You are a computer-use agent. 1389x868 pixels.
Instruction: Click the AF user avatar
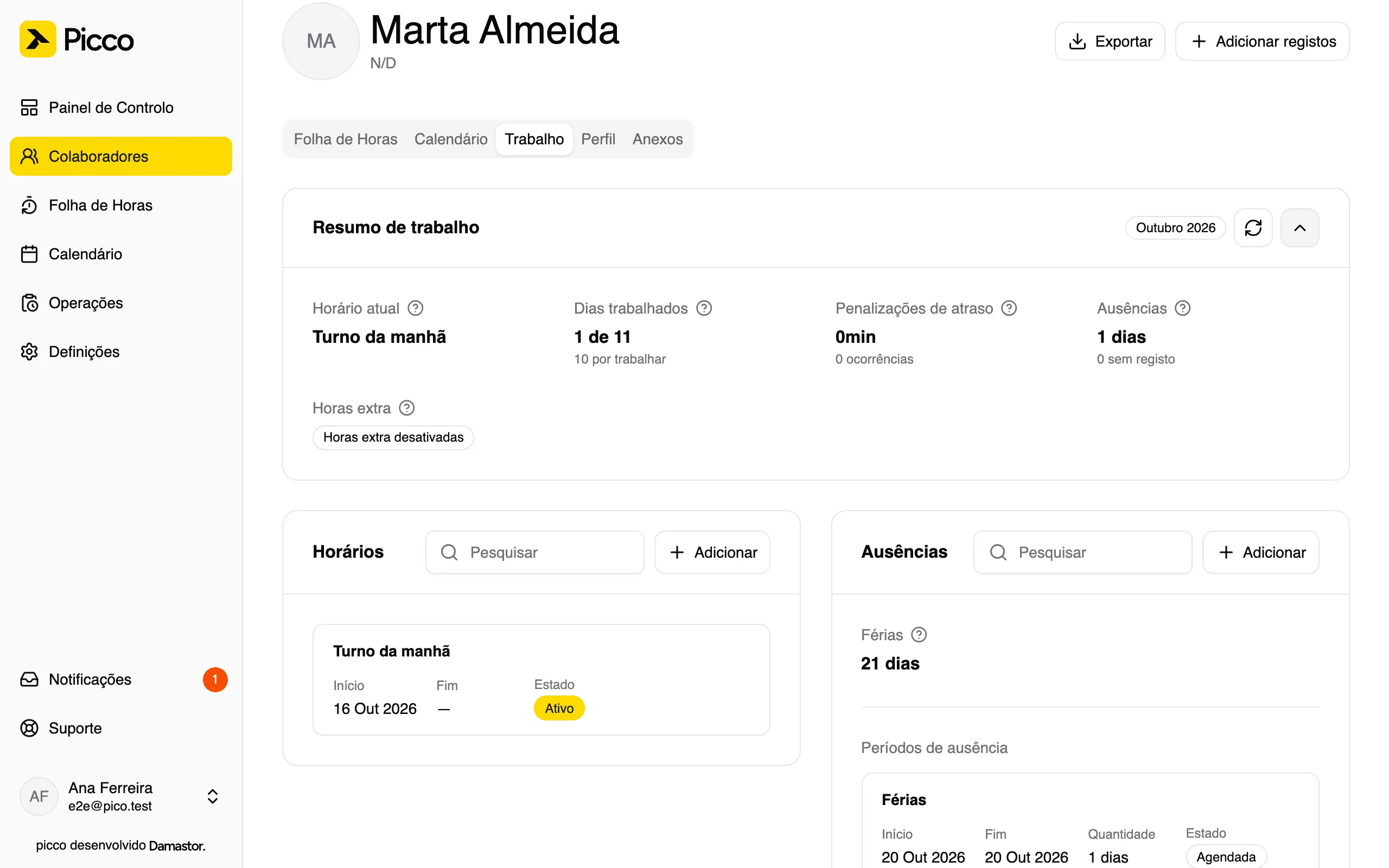pos(39,796)
